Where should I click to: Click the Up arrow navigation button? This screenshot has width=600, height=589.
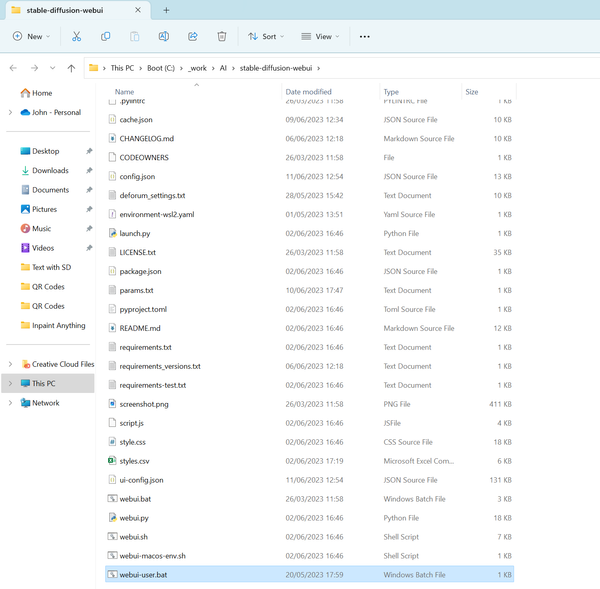coord(71,68)
